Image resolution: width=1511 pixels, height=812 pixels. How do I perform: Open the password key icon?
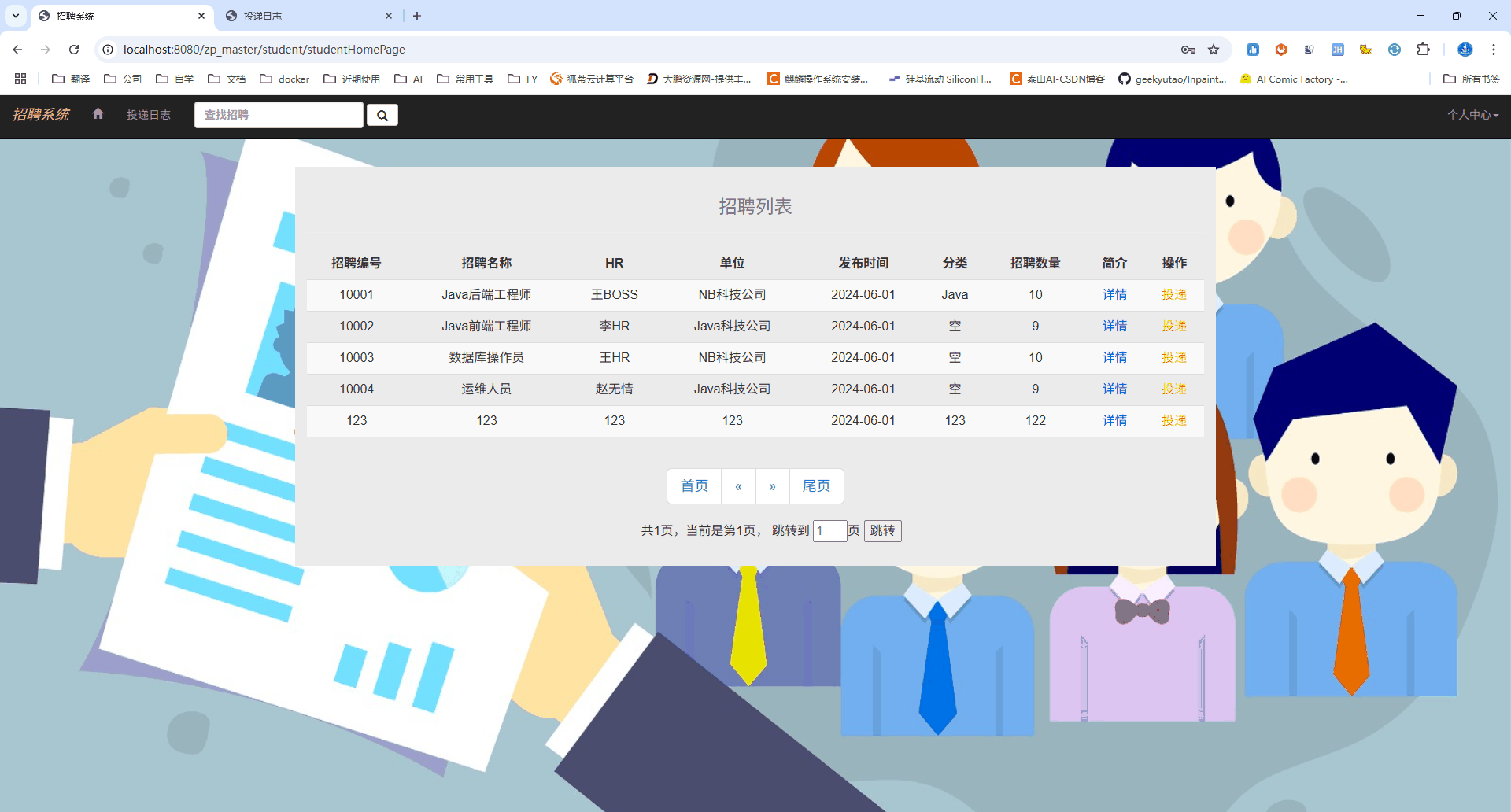tap(1188, 50)
